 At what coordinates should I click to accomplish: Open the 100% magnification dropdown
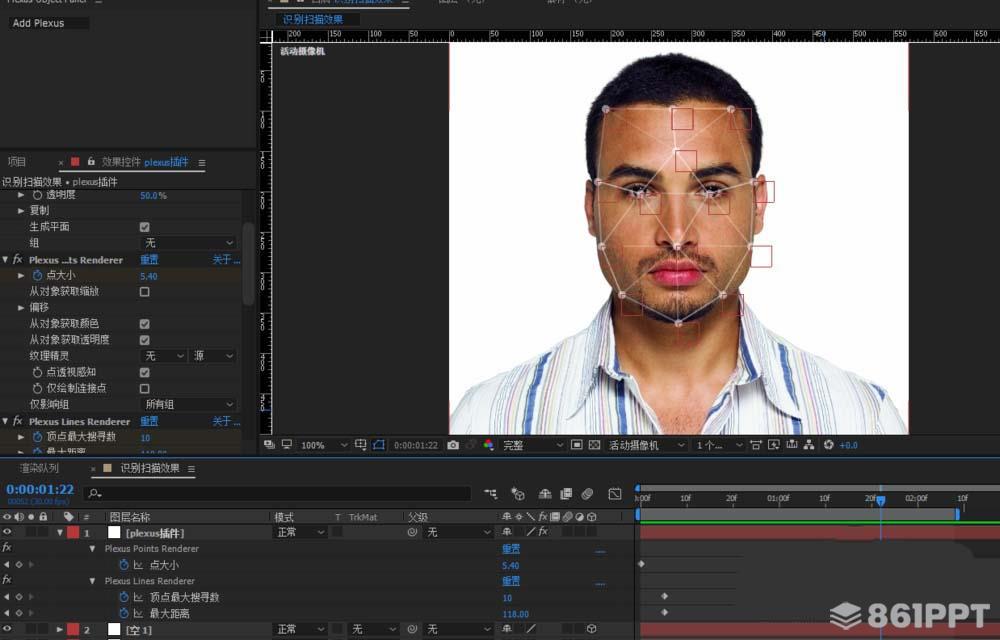(x=323, y=445)
